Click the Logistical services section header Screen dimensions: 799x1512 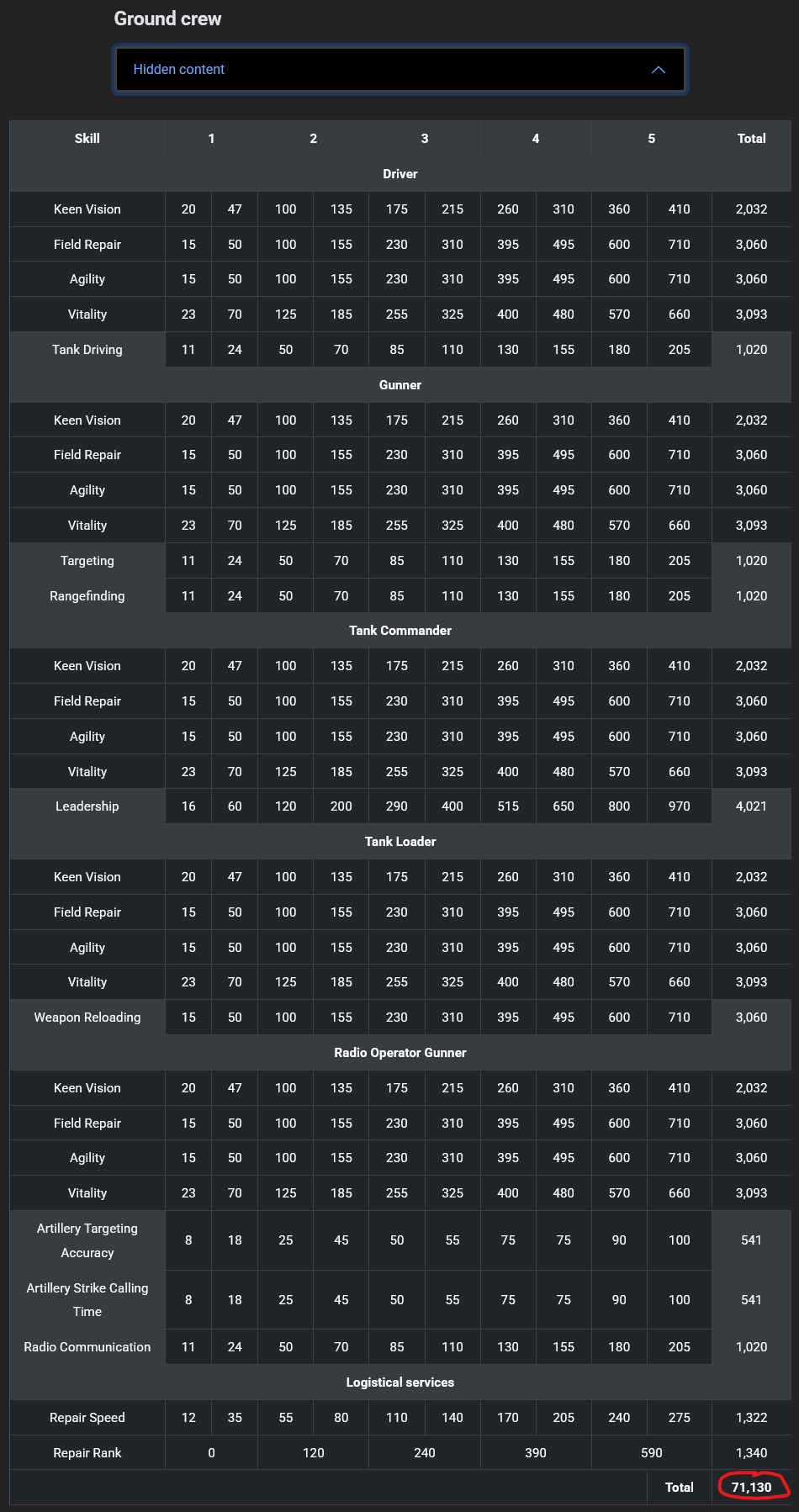pyautogui.click(x=400, y=1382)
